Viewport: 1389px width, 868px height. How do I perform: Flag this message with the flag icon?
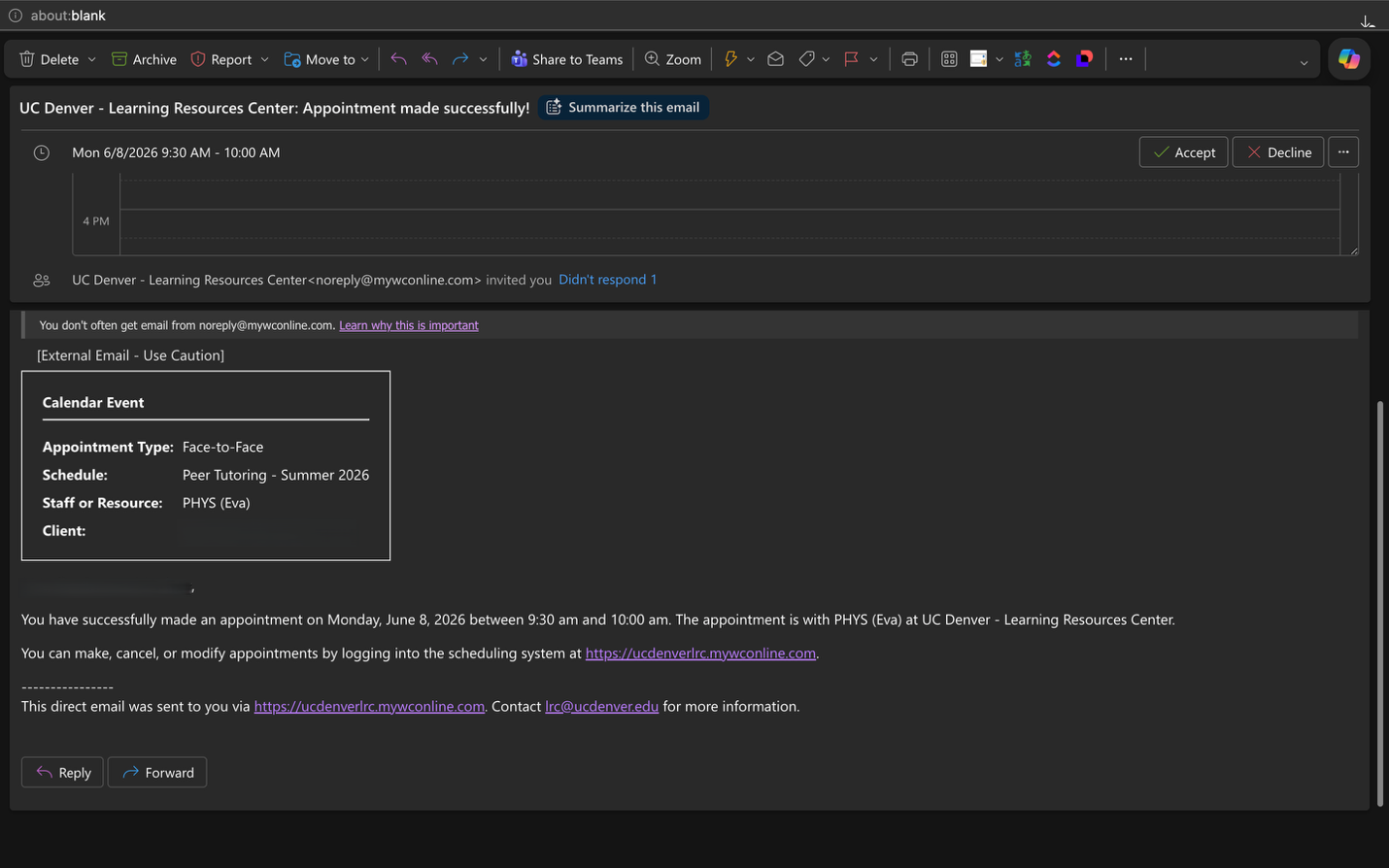click(x=852, y=59)
